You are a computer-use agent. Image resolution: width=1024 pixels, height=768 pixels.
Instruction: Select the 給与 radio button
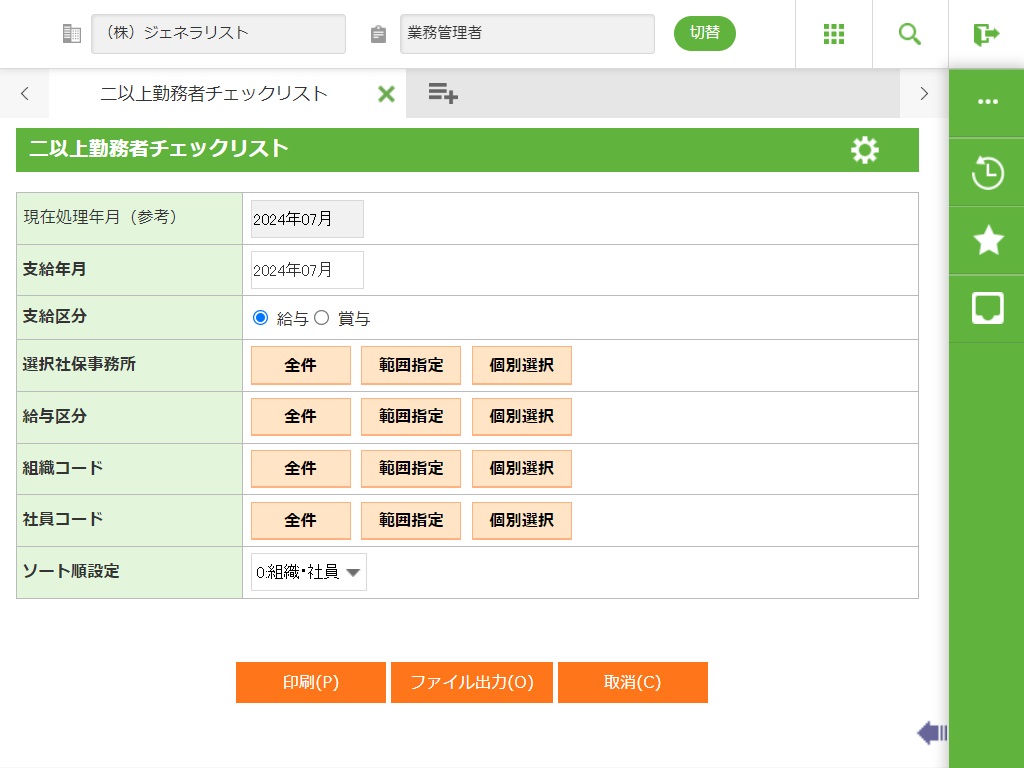pos(261,318)
